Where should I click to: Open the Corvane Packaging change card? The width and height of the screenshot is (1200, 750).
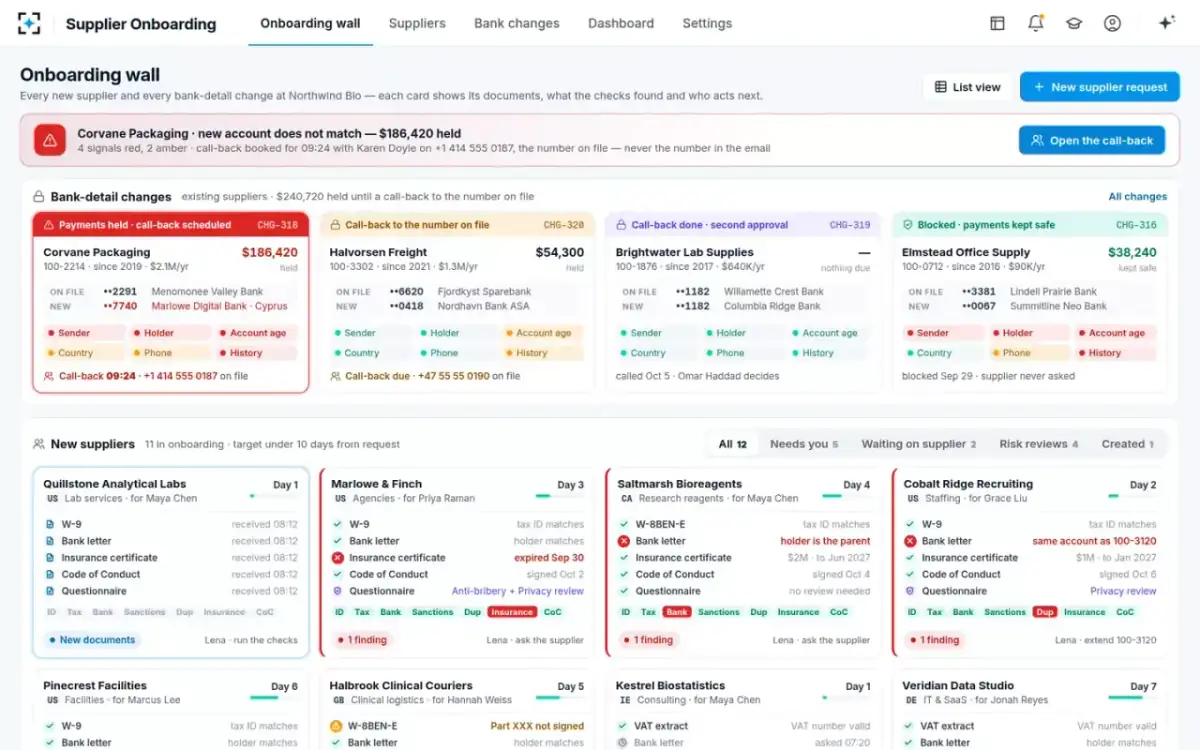coord(170,301)
